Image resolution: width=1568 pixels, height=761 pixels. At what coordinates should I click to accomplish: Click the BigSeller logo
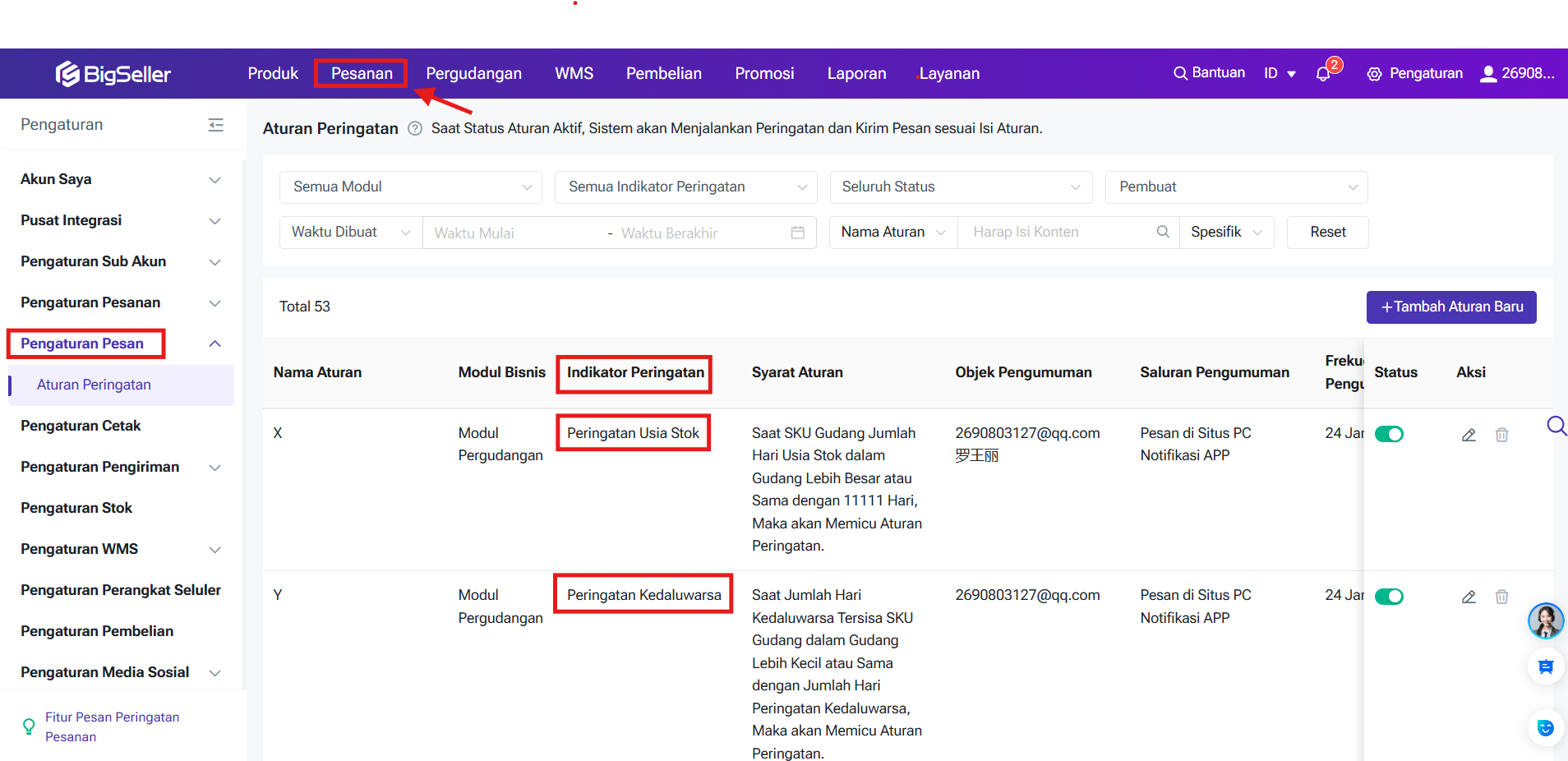coord(113,74)
